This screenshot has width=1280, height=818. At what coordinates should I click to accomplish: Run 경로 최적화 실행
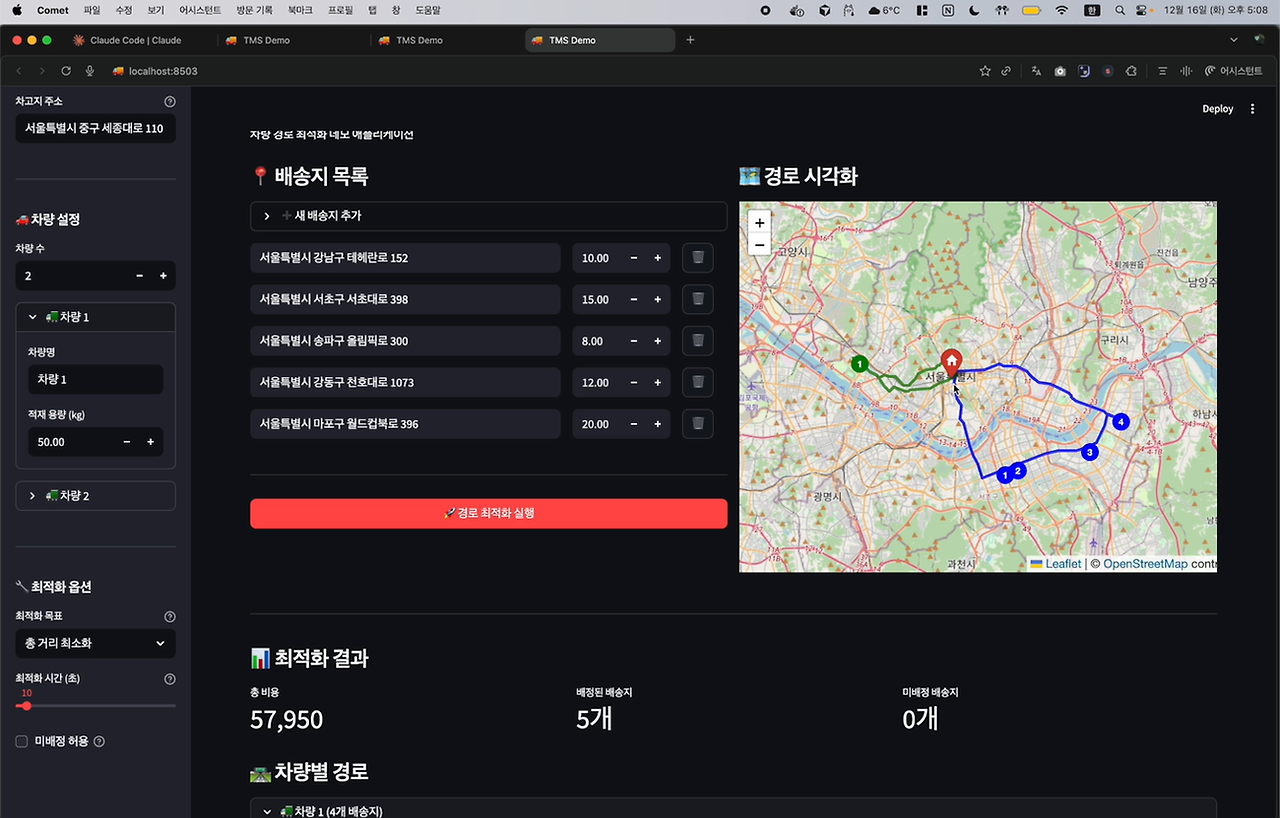488,513
